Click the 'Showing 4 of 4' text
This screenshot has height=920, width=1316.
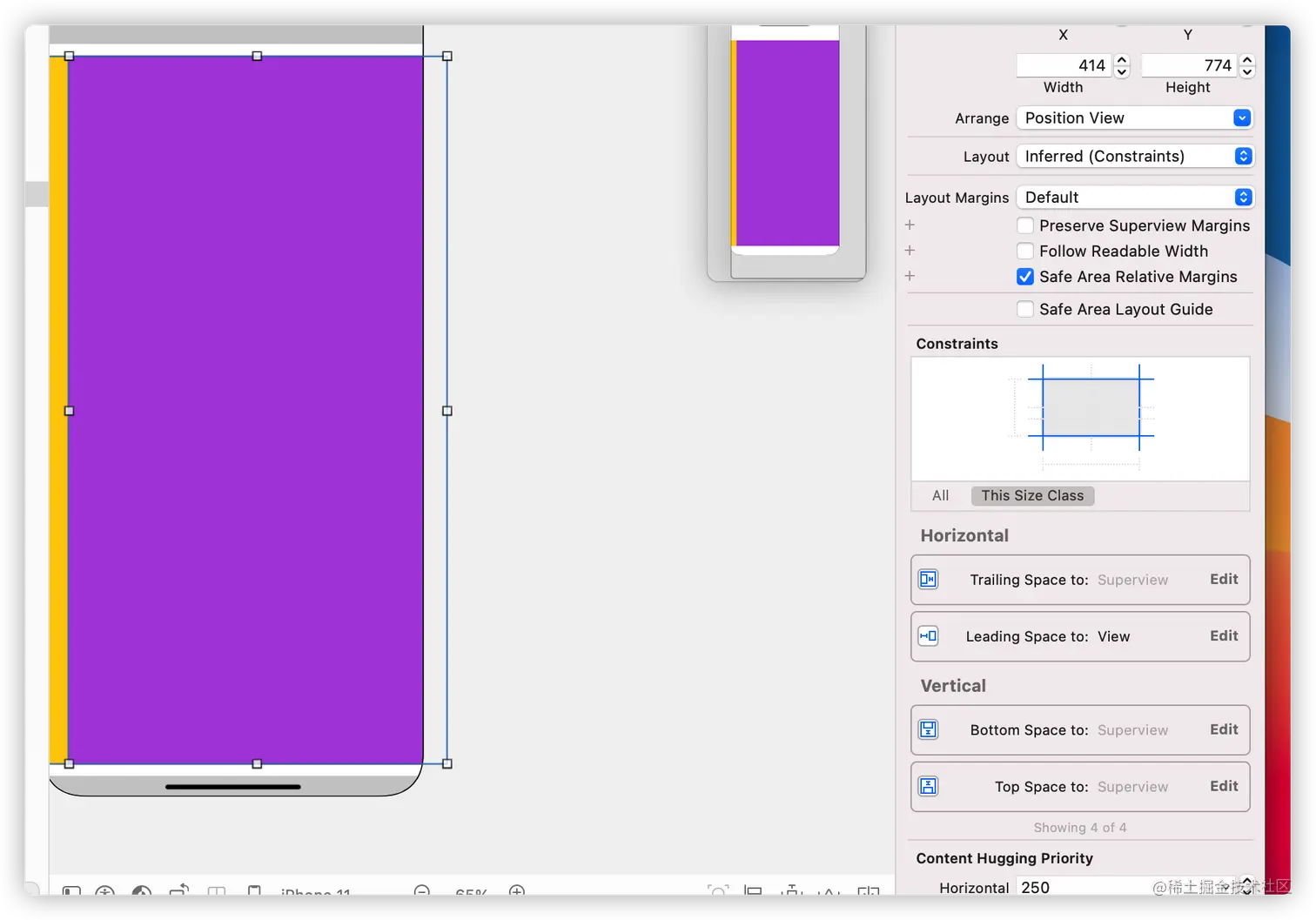(1080, 827)
